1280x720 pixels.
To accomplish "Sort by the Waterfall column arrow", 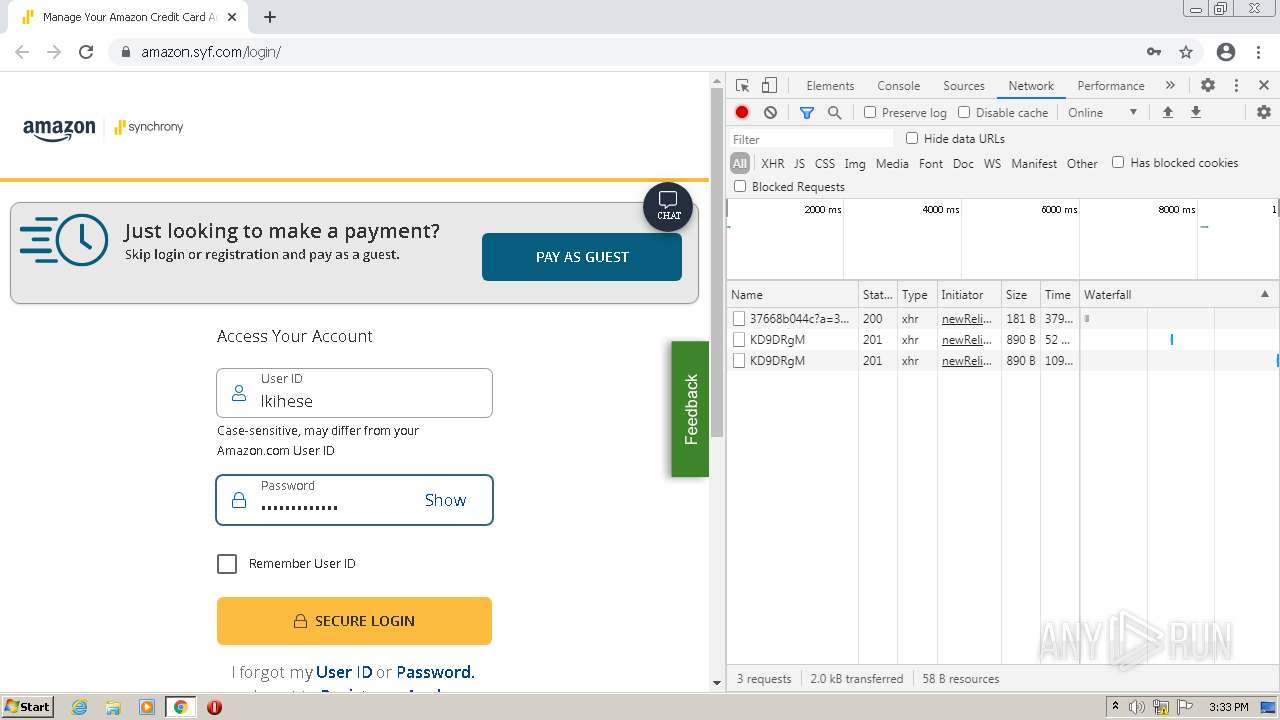I will (1264, 295).
